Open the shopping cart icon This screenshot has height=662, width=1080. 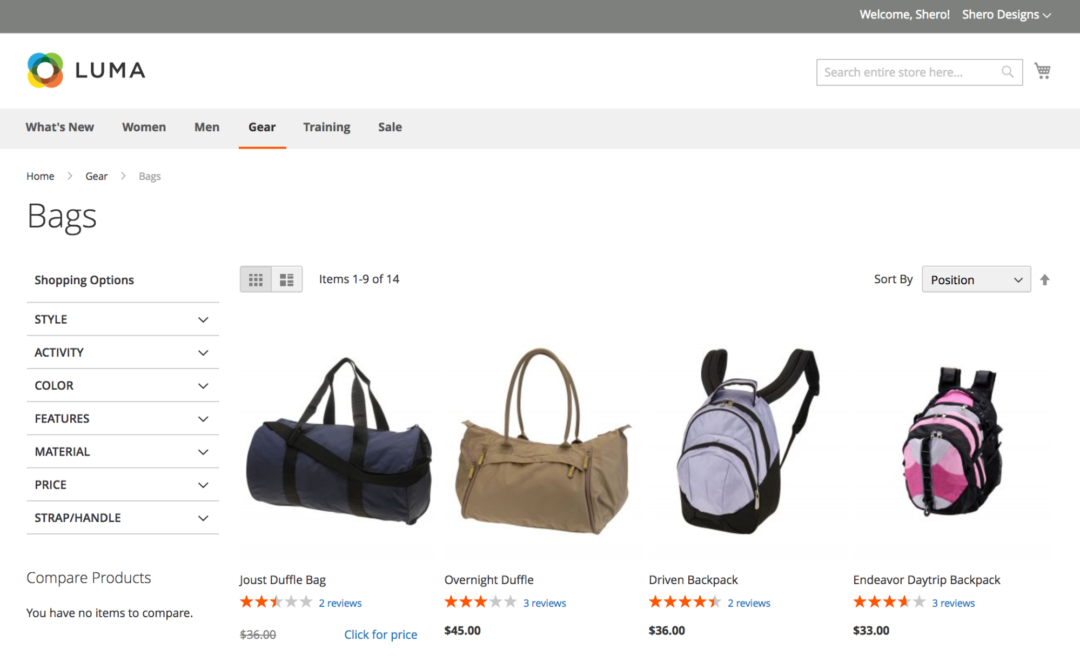1042,70
